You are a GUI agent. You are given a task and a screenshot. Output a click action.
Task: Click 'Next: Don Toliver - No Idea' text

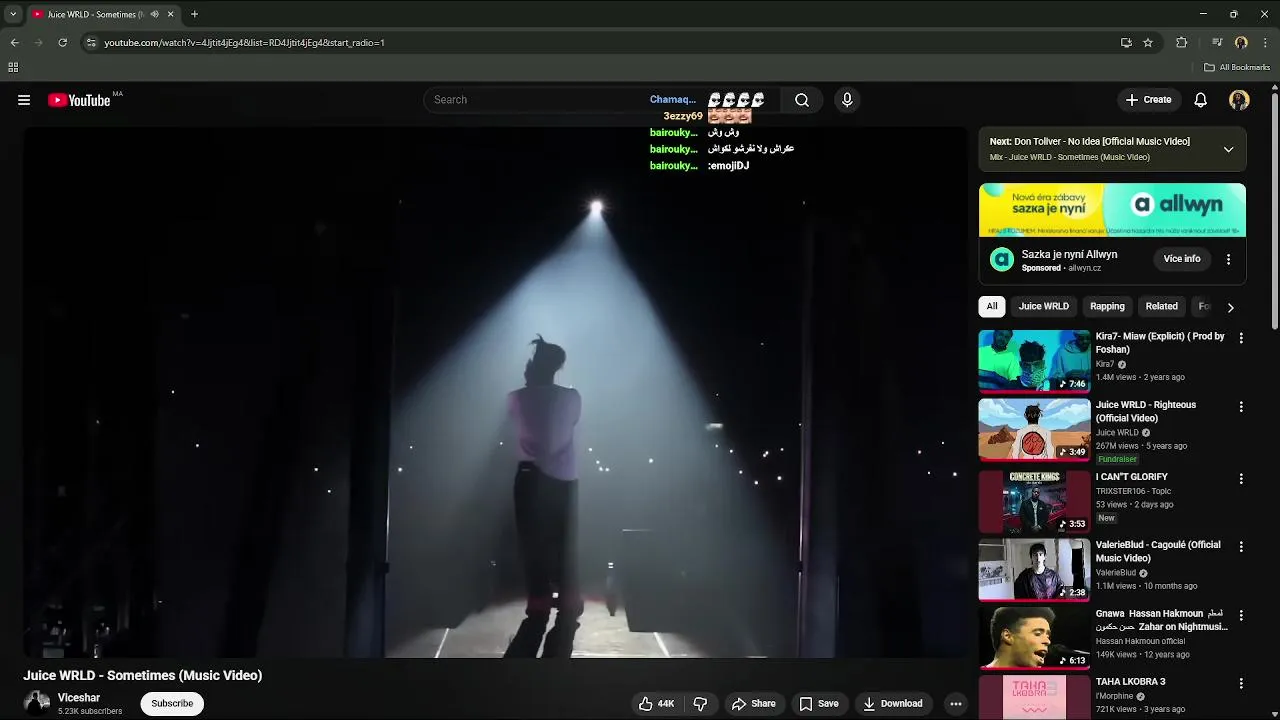pos(1090,142)
